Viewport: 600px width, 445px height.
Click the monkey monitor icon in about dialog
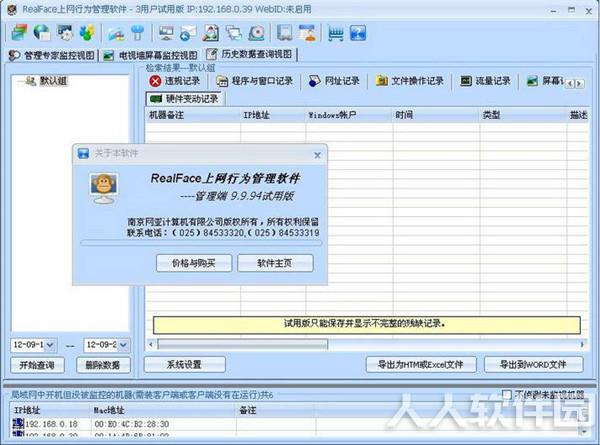point(104,188)
